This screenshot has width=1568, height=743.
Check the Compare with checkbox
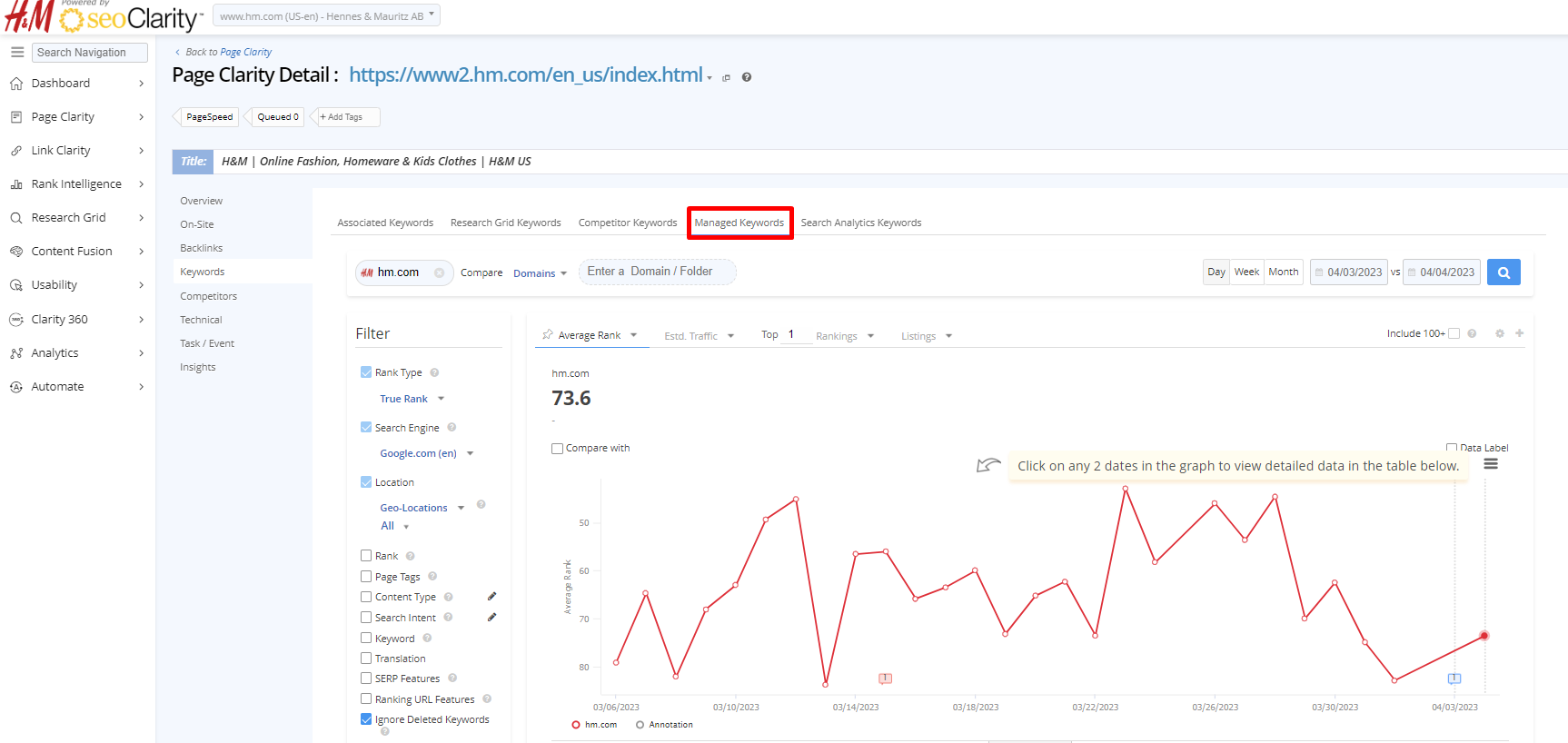pos(557,449)
